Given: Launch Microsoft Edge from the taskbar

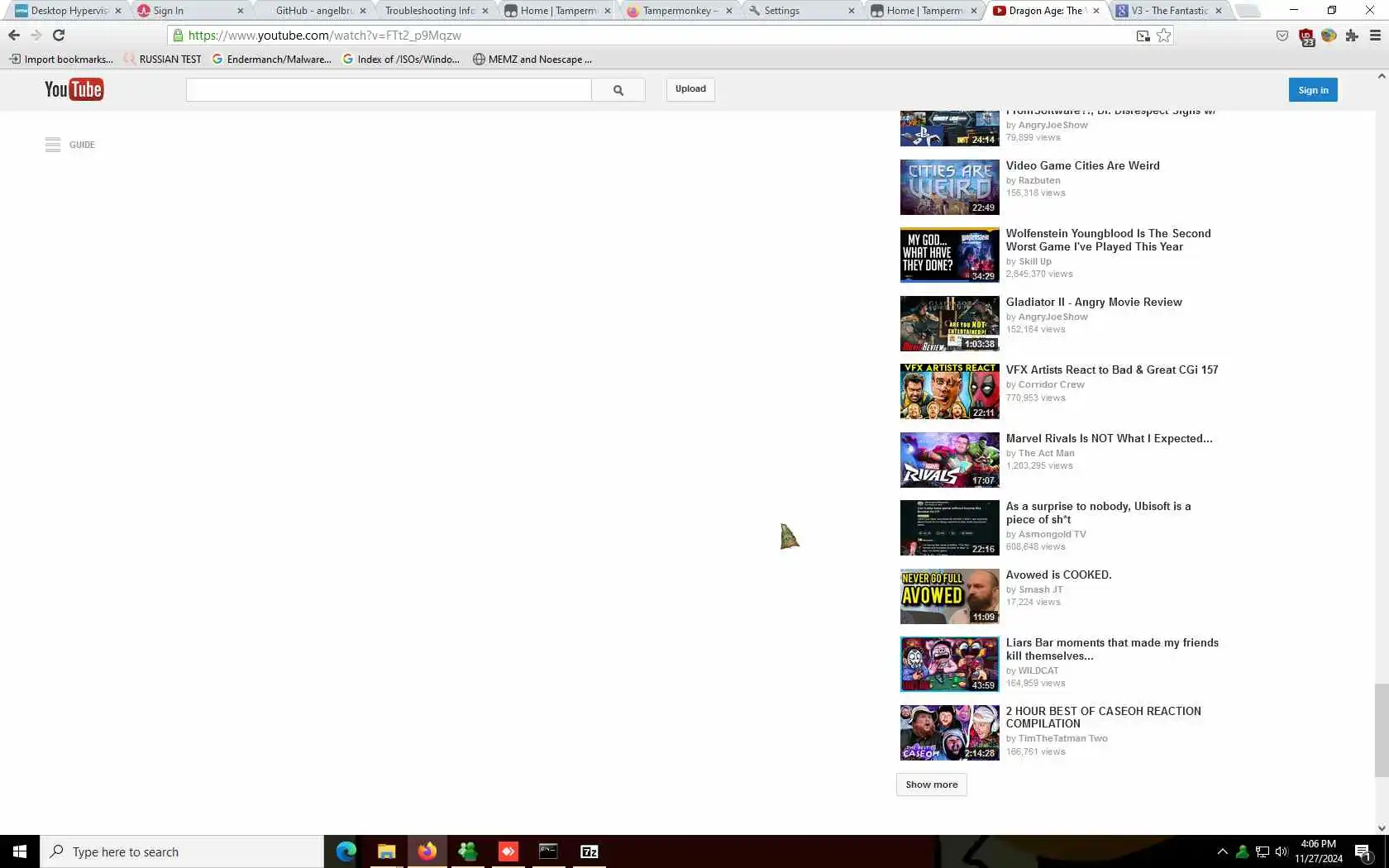Looking at the screenshot, I should coord(346,851).
